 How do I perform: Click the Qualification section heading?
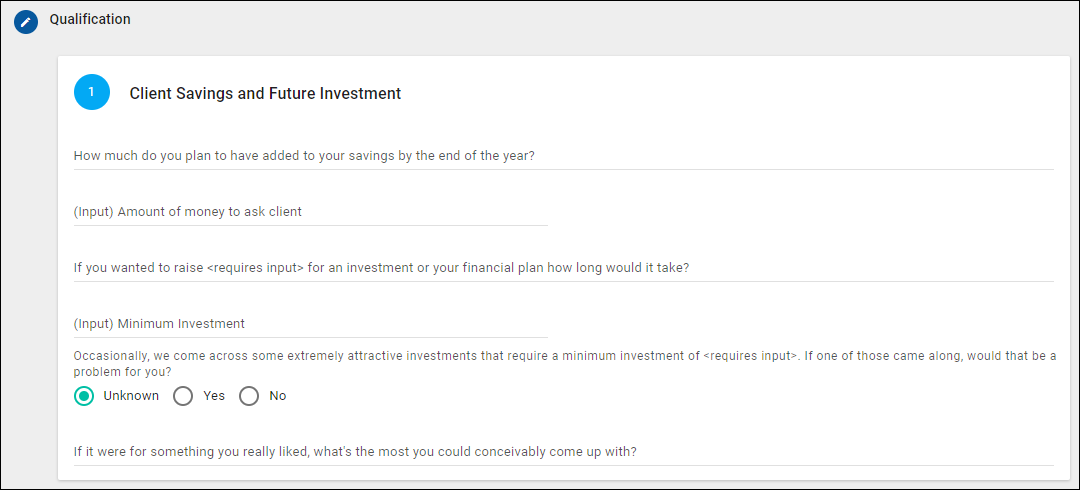90,19
